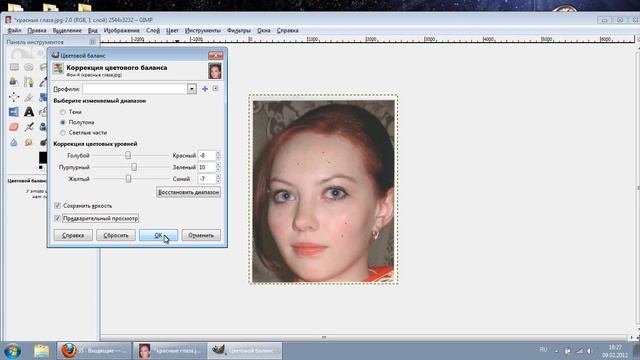The height and width of the screenshot is (360, 640).
Task: Decrease the Зеленый value with down arrow
Action: tap(218, 169)
